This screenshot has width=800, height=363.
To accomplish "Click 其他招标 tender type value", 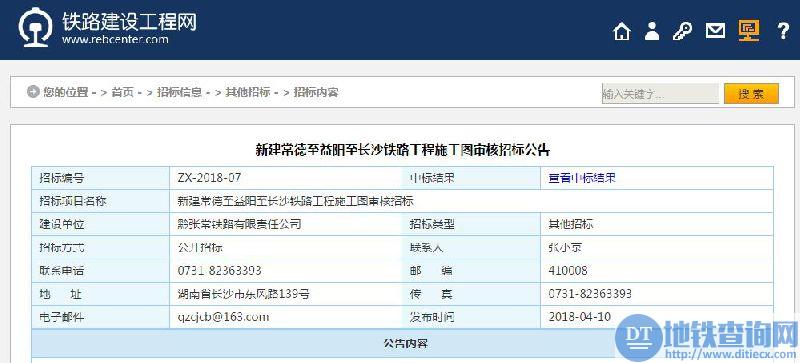I will point(571,224).
